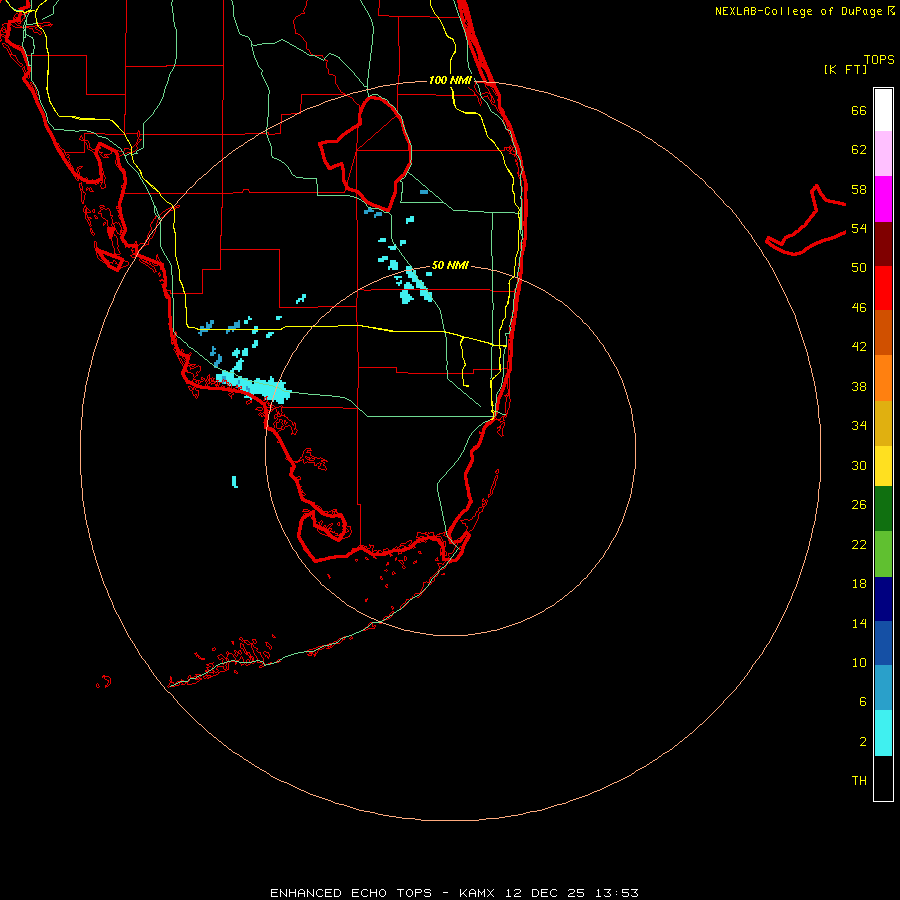
Task: Select the dark green legend swatch
Action: [883, 509]
